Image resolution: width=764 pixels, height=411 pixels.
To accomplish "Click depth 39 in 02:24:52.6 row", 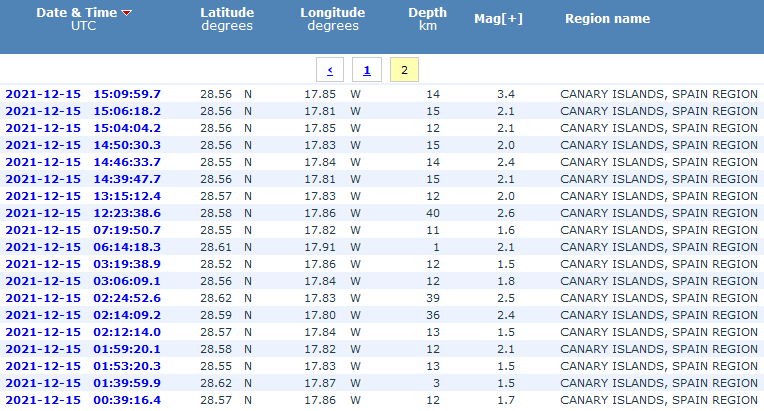I will pos(433,299).
